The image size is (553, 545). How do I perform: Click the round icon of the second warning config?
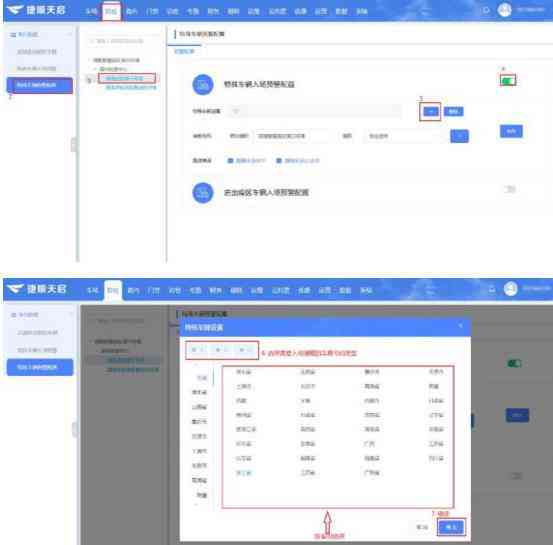pyautogui.click(x=203, y=193)
